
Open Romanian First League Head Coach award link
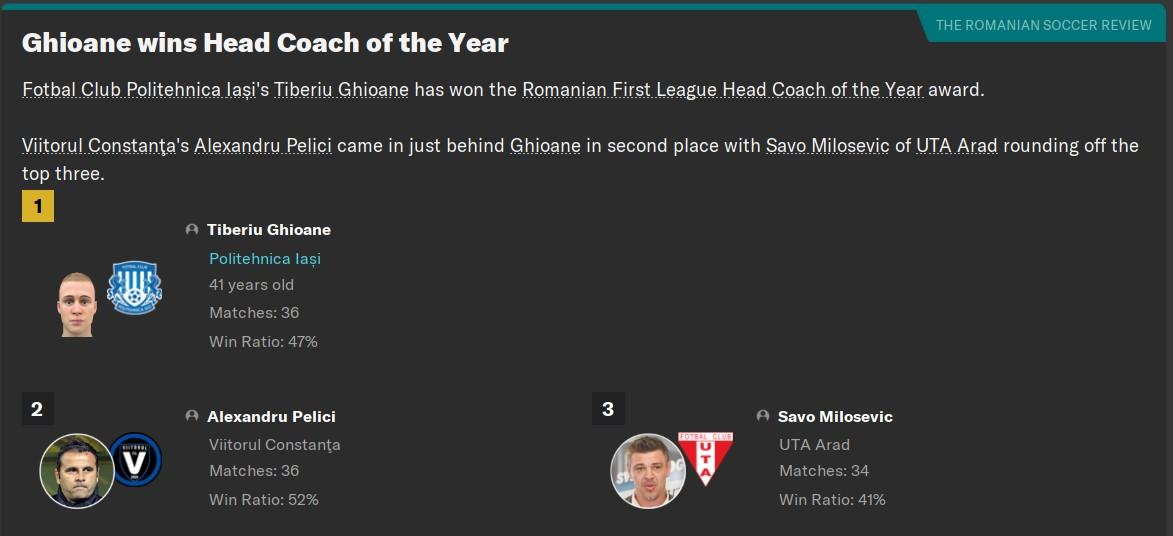[723, 91]
